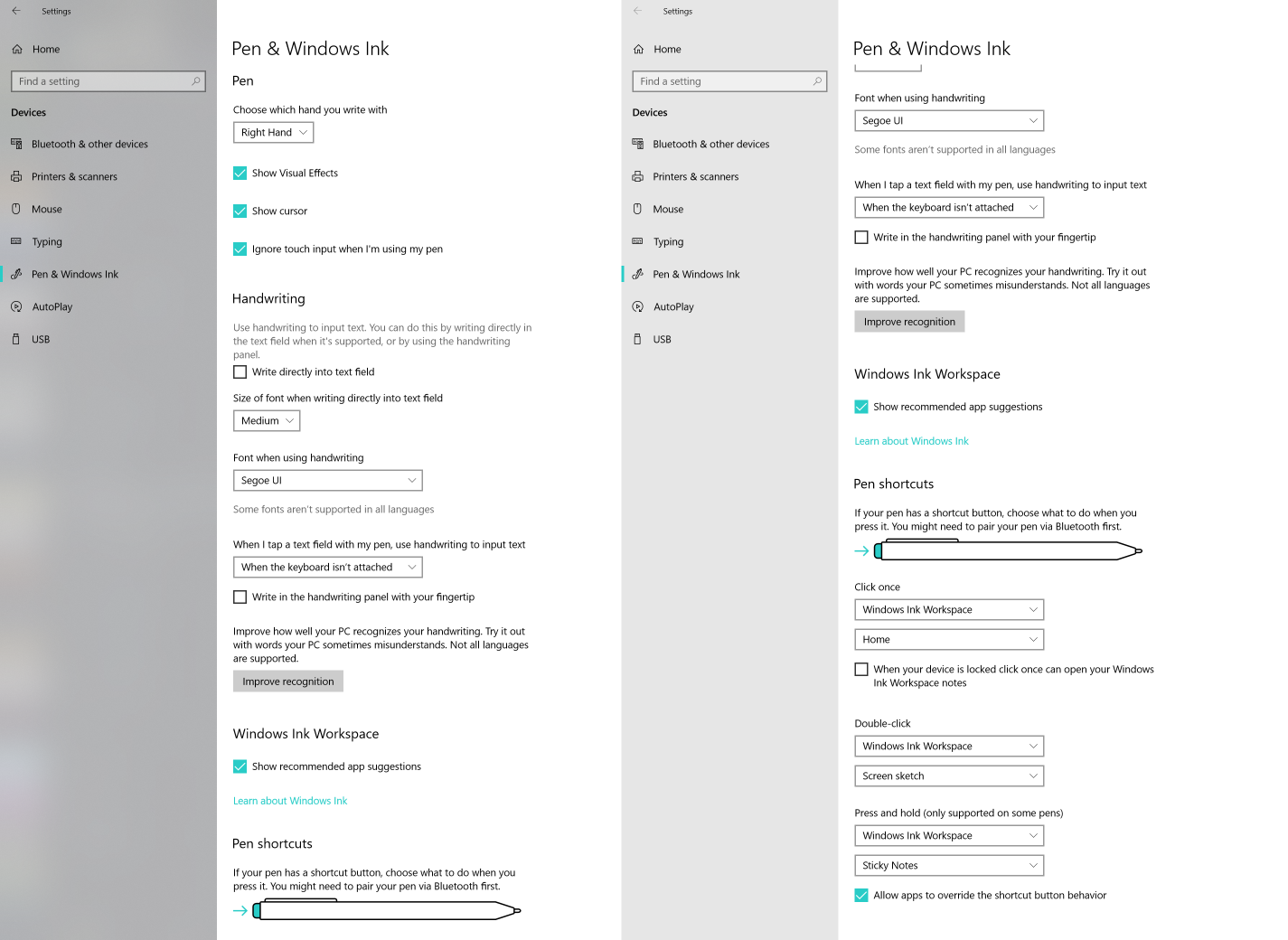The width and height of the screenshot is (1288, 940).
Task: Open Learn about Windows Ink link in right window
Action: click(911, 441)
